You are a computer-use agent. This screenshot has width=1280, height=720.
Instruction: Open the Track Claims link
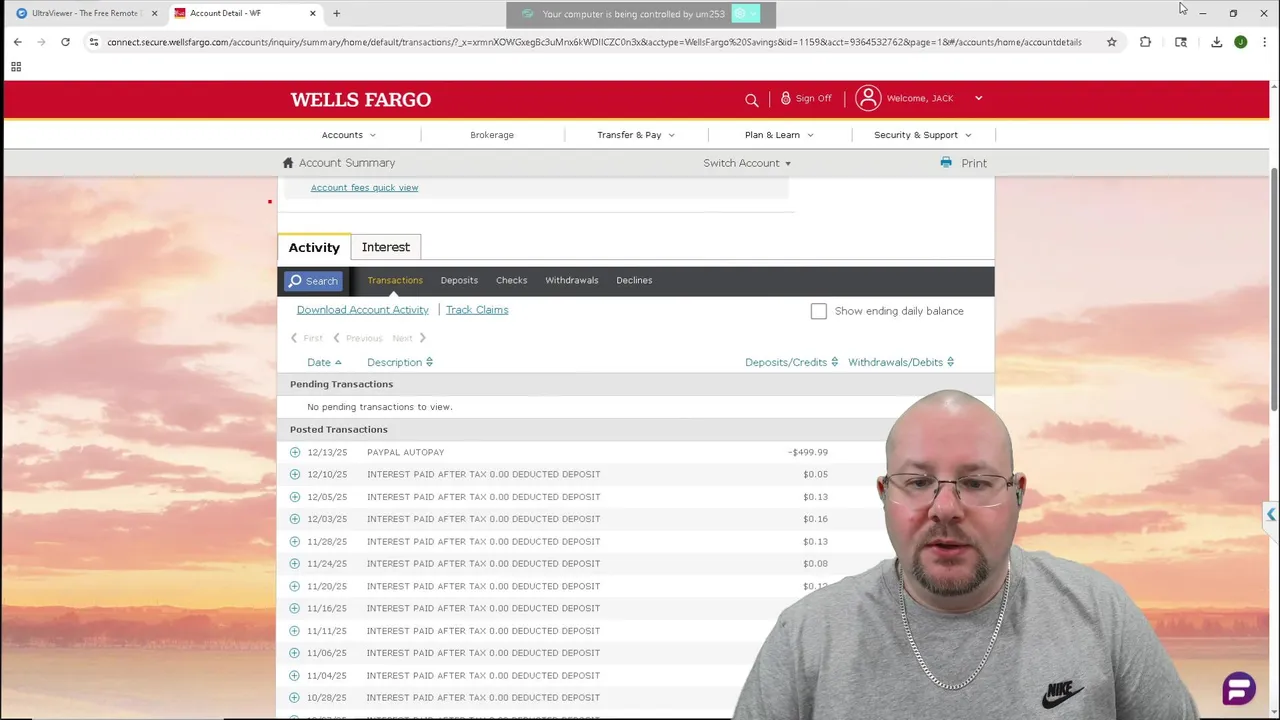(x=477, y=310)
